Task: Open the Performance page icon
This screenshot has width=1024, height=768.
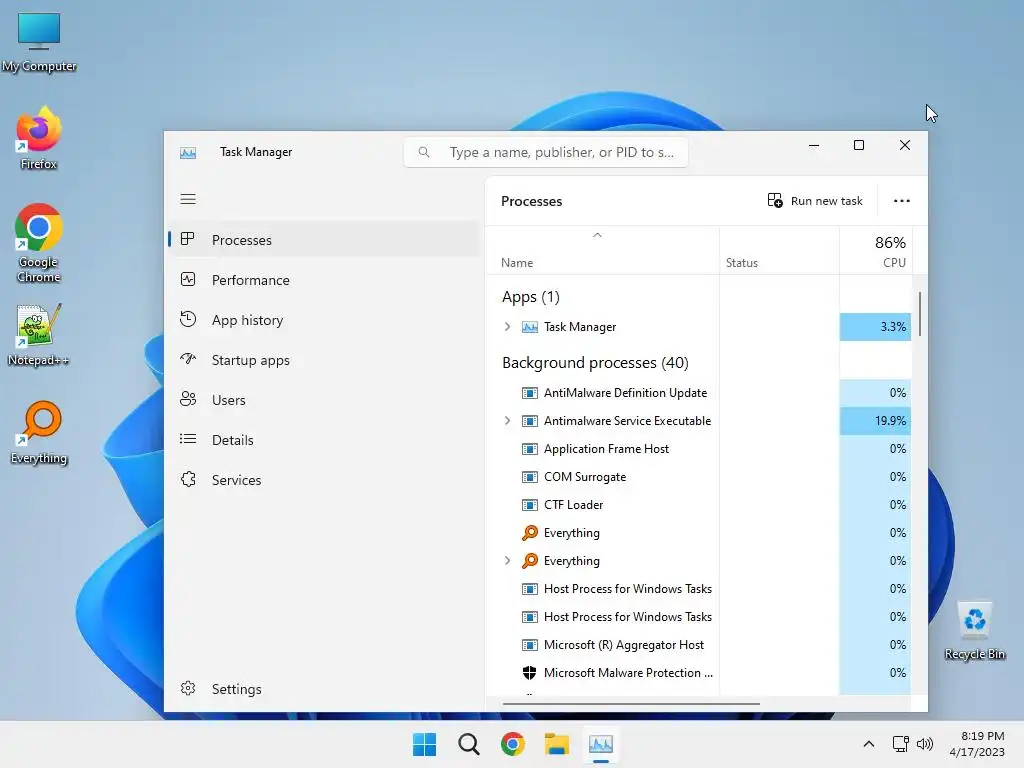Action: coord(187,280)
